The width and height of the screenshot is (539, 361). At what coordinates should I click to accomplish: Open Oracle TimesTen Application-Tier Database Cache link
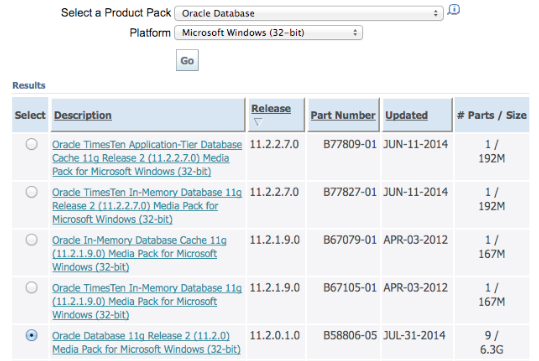147,158
